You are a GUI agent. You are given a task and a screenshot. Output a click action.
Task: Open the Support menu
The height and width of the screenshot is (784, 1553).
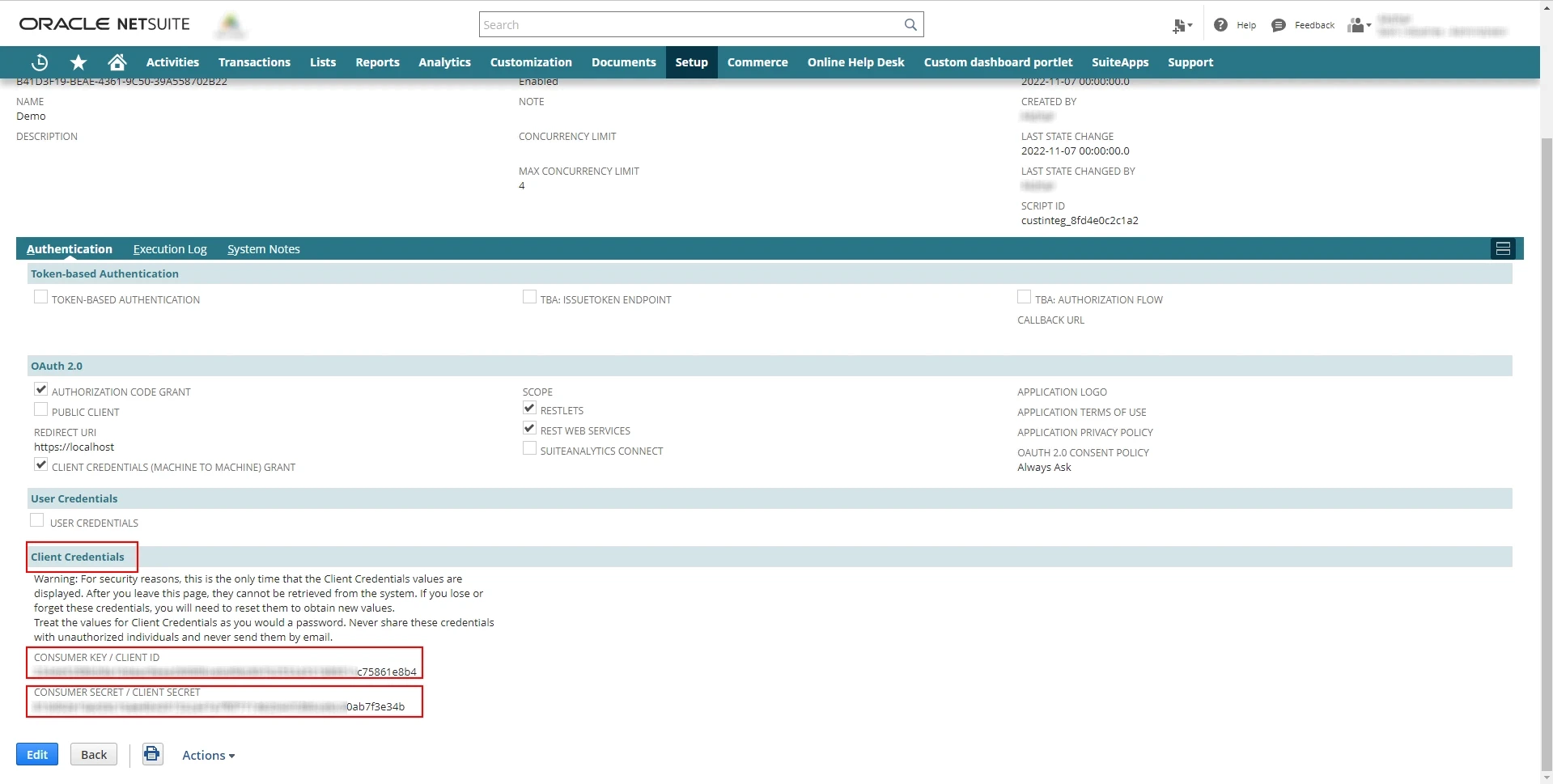pyautogui.click(x=1190, y=62)
